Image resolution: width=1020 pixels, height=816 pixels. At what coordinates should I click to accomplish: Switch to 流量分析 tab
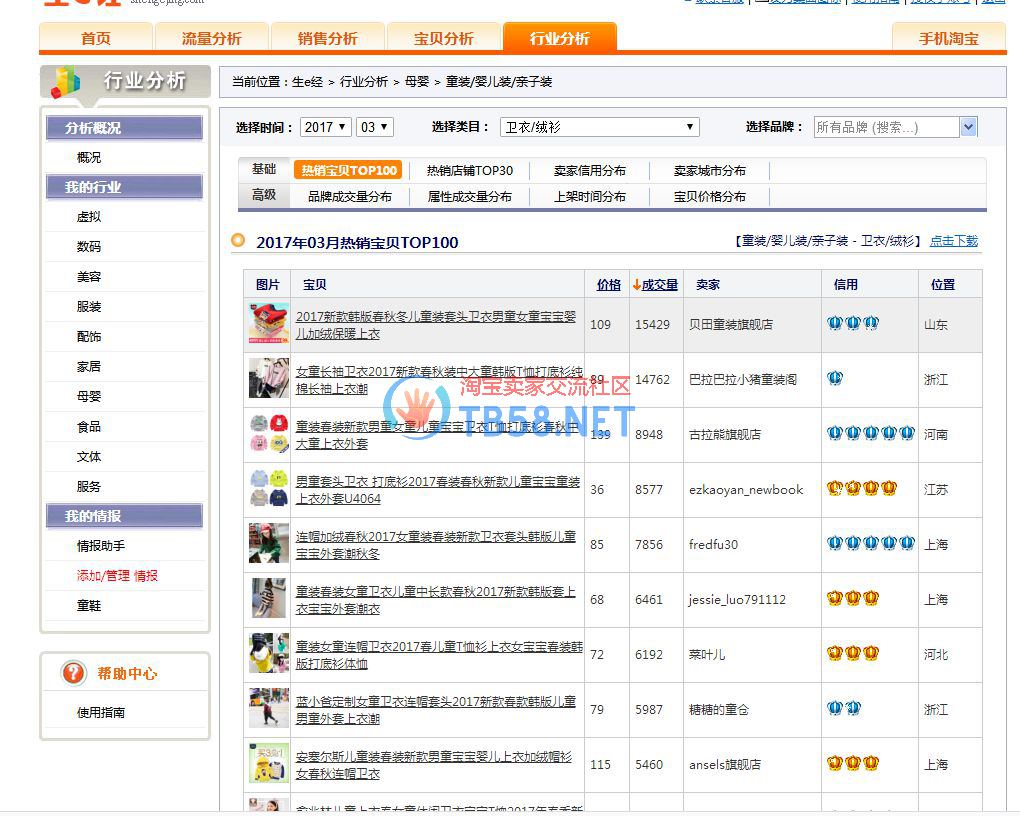point(211,39)
